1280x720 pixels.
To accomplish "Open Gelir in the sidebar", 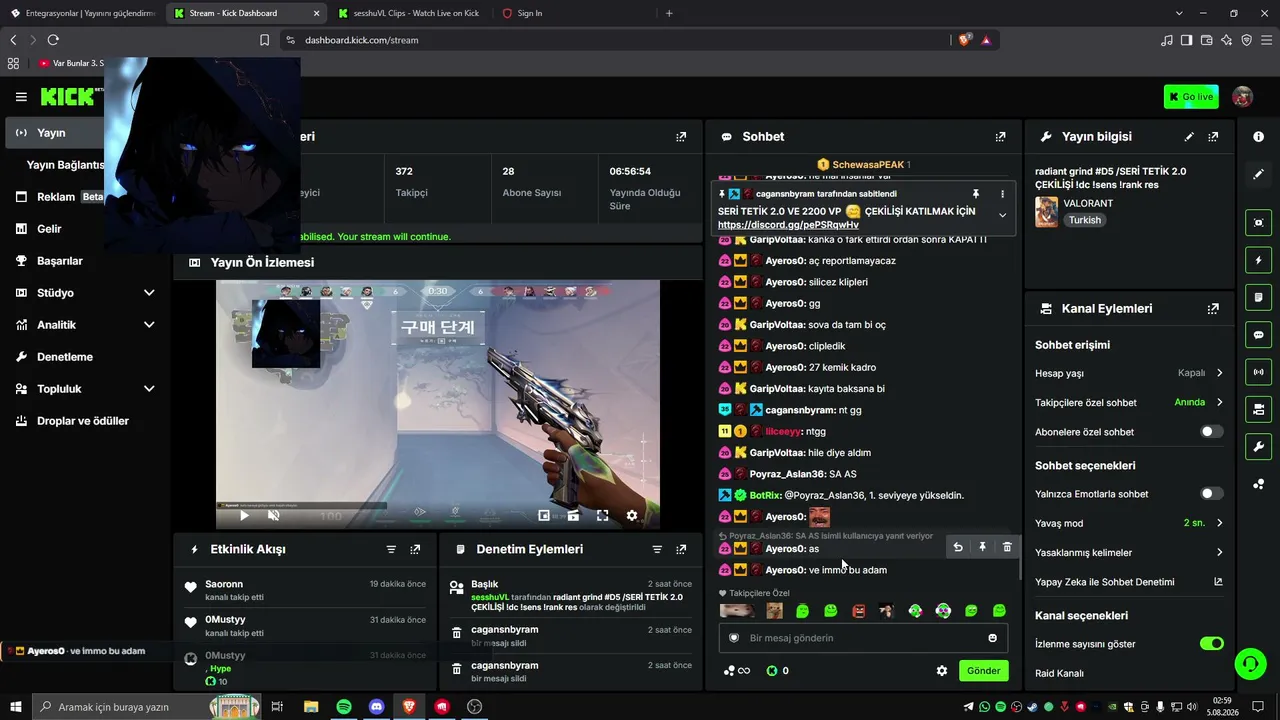I will [x=49, y=229].
